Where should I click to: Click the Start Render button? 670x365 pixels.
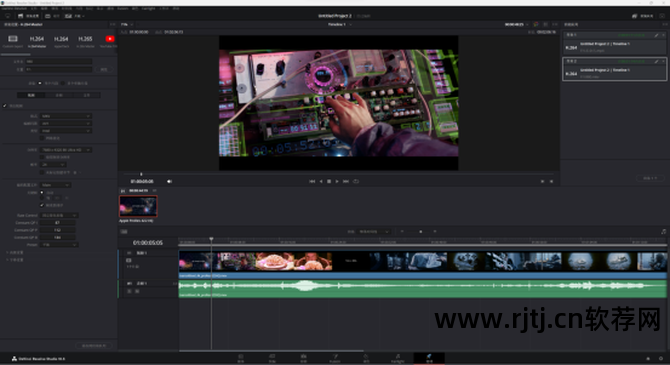650,178
